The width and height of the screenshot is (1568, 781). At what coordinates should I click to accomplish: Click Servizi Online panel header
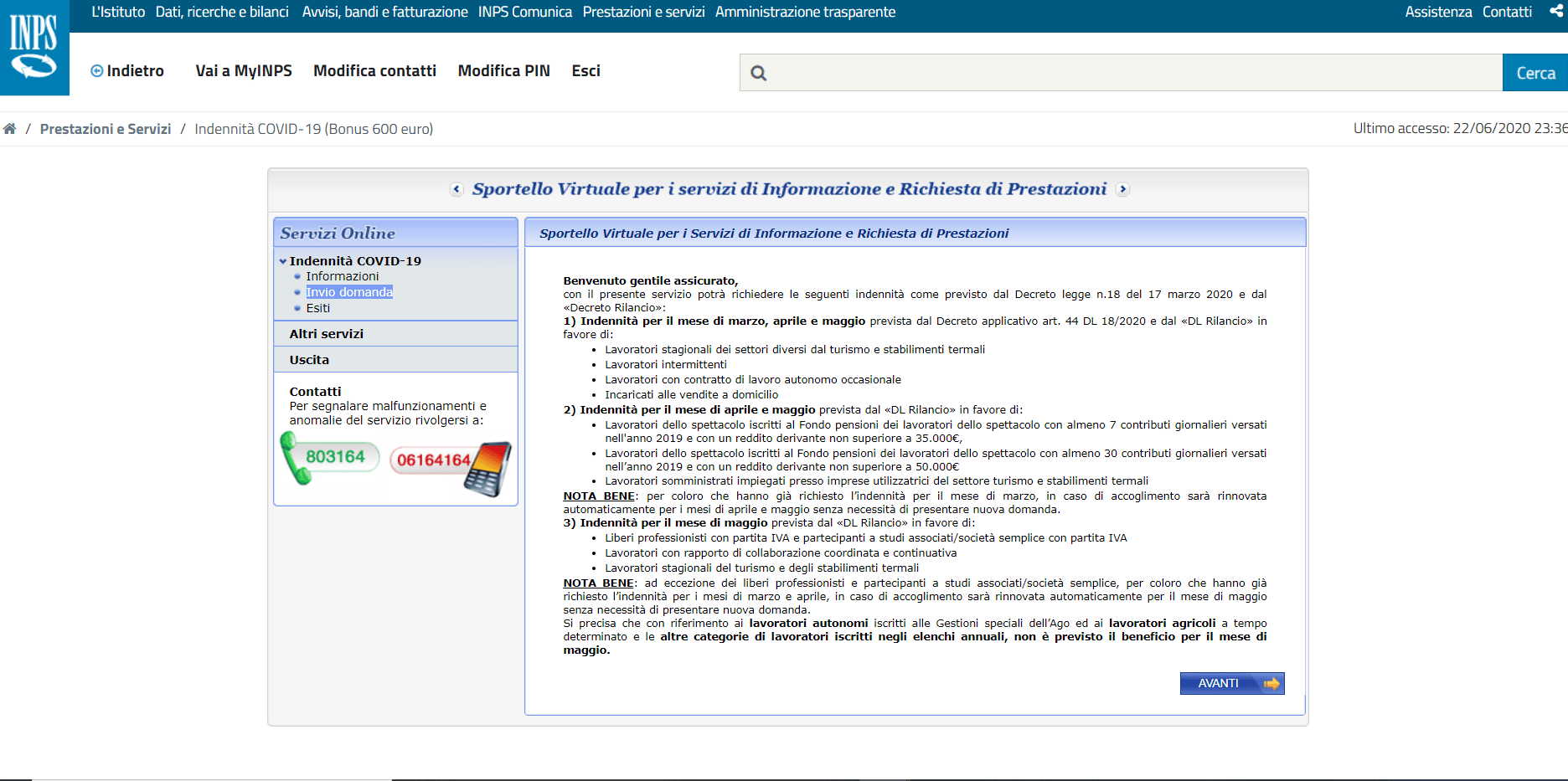tap(395, 233)
